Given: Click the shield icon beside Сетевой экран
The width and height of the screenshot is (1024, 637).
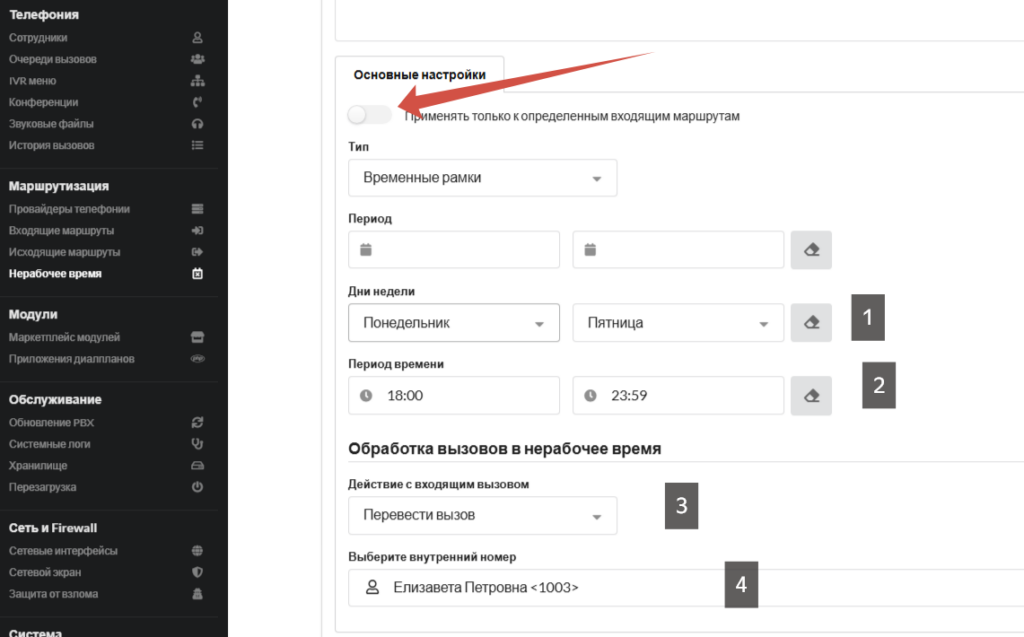Looking at the screenshot, I should 197,572.
